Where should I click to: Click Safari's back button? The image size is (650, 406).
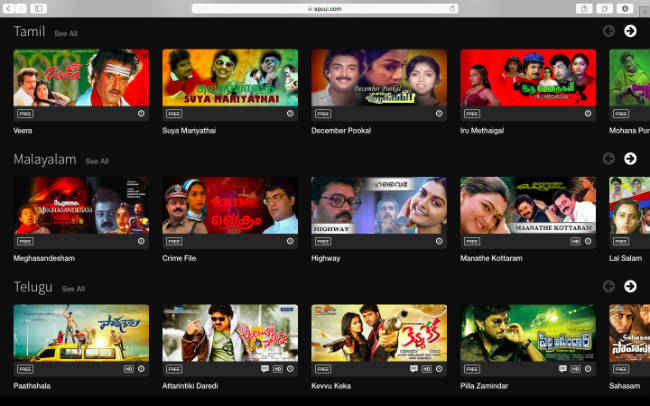[9, 8]
